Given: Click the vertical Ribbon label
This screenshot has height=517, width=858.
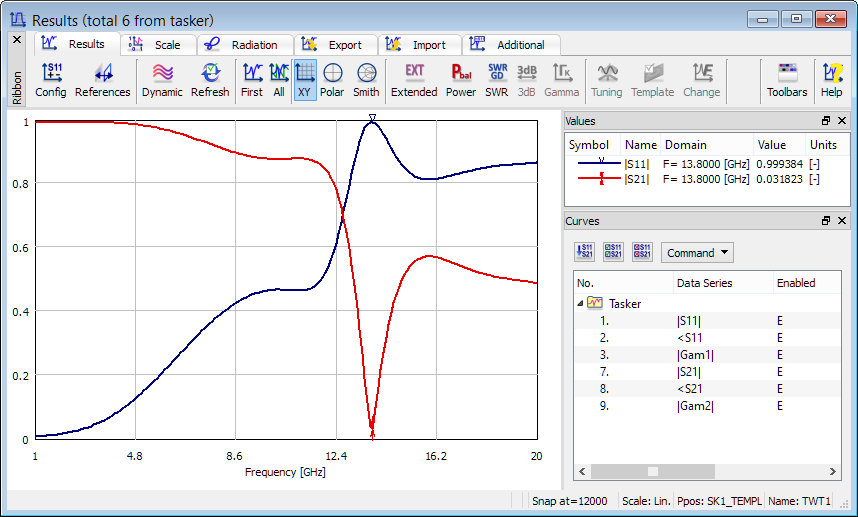Looking at the screenshot, I should (x=17, y=88).
